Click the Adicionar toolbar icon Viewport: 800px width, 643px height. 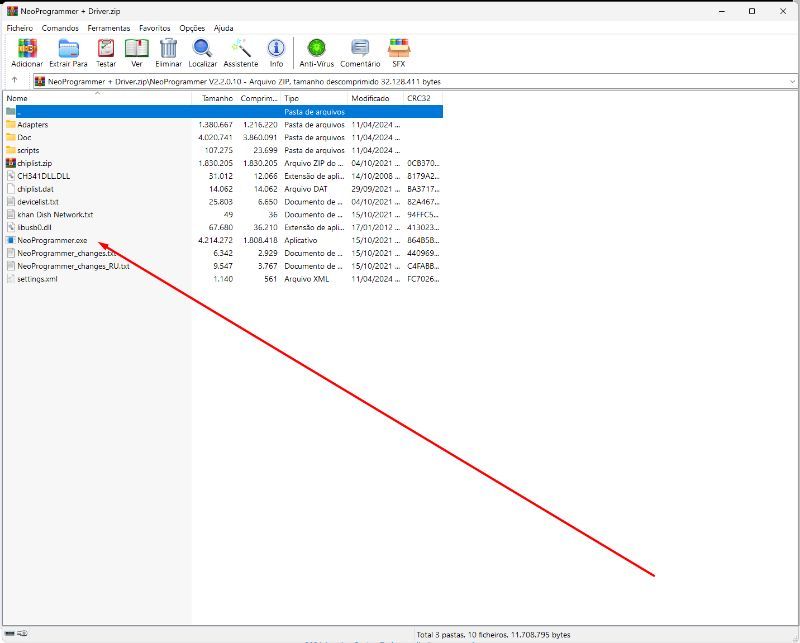coord(27,48)
